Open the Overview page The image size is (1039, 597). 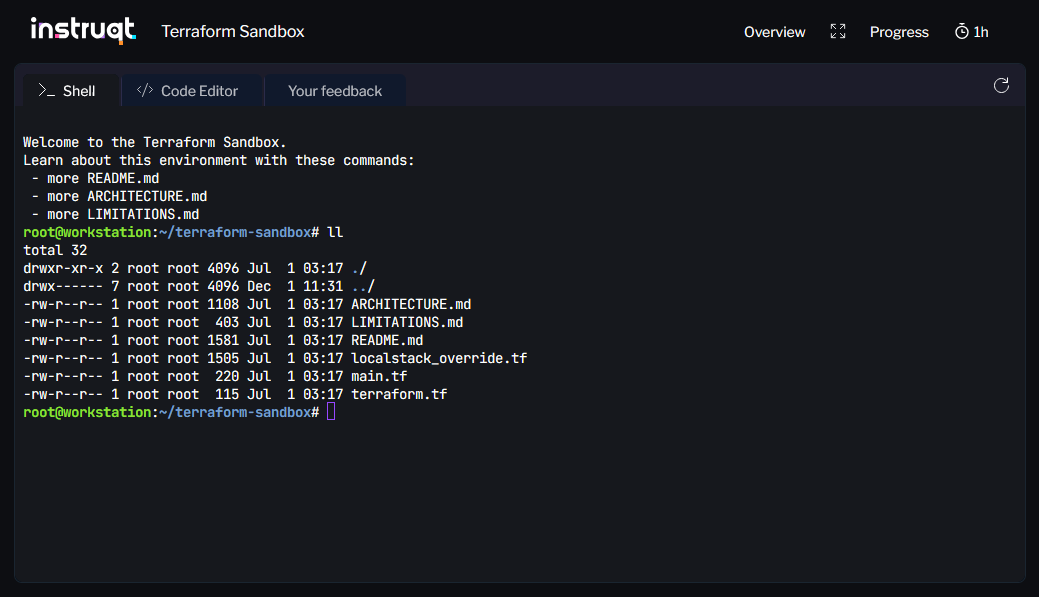tap(774, 32)
